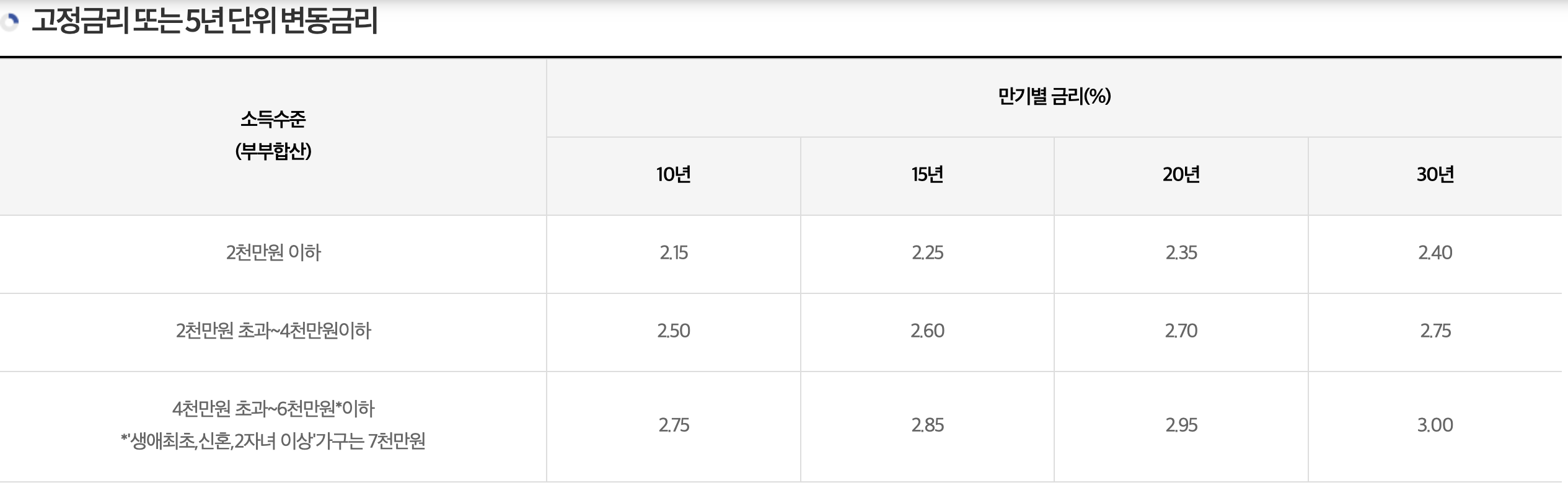1568x485 pixels.
Task: Click the bullet icon beside 고정금리 heading
Action: pos(10,22)
